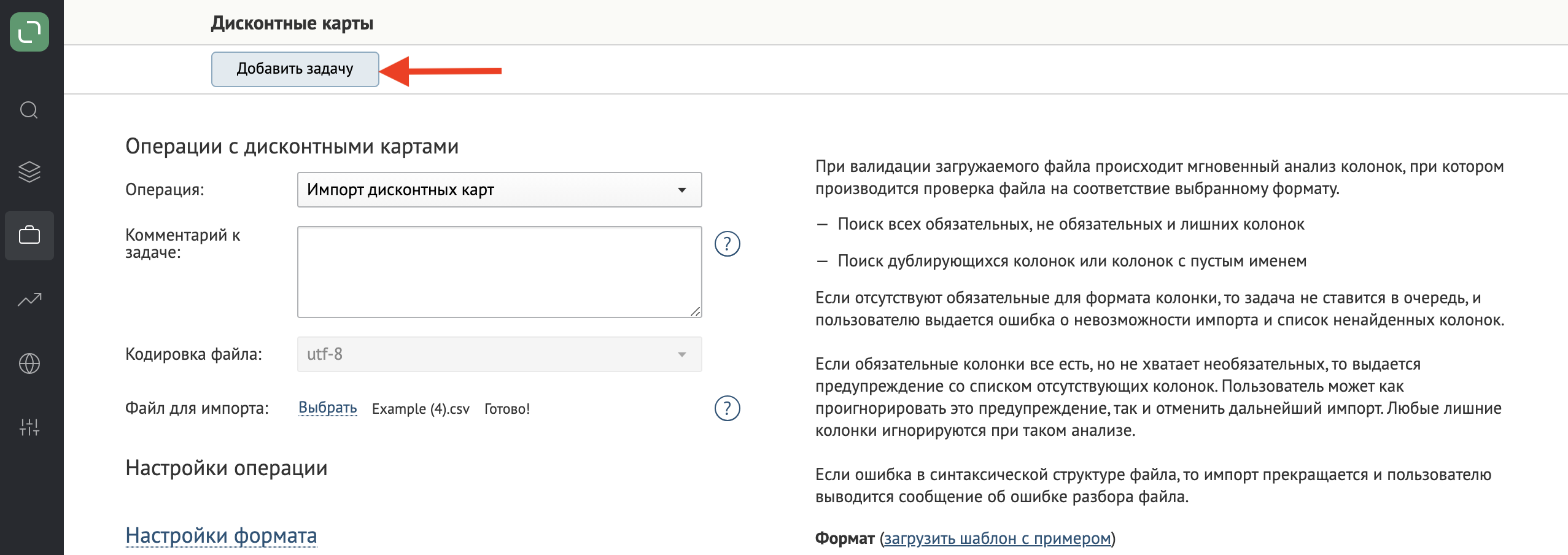Click the Example (4).csv file name
The image size is (1568, 555).
coord(421,409)
